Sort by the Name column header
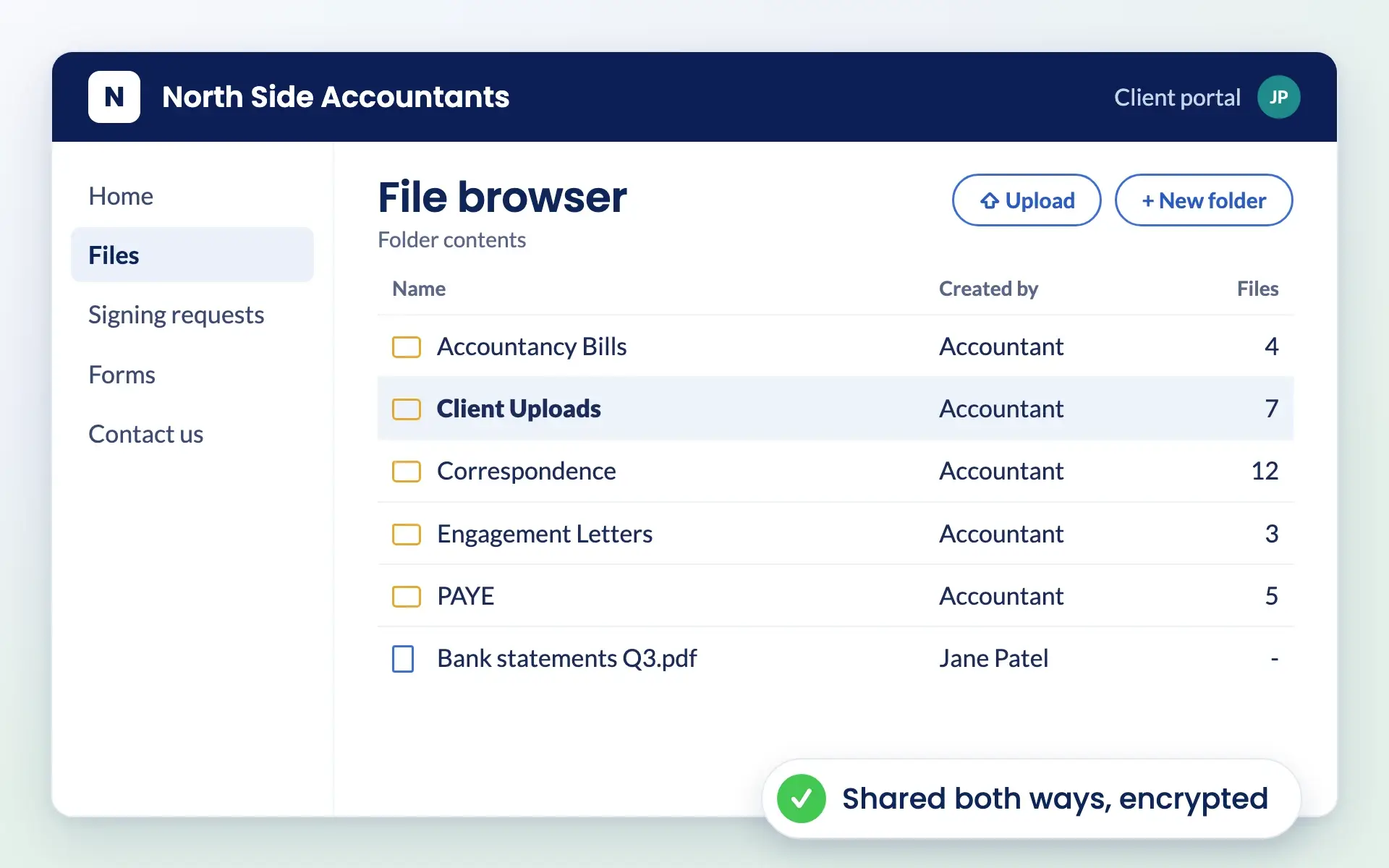 pos(419,289)
